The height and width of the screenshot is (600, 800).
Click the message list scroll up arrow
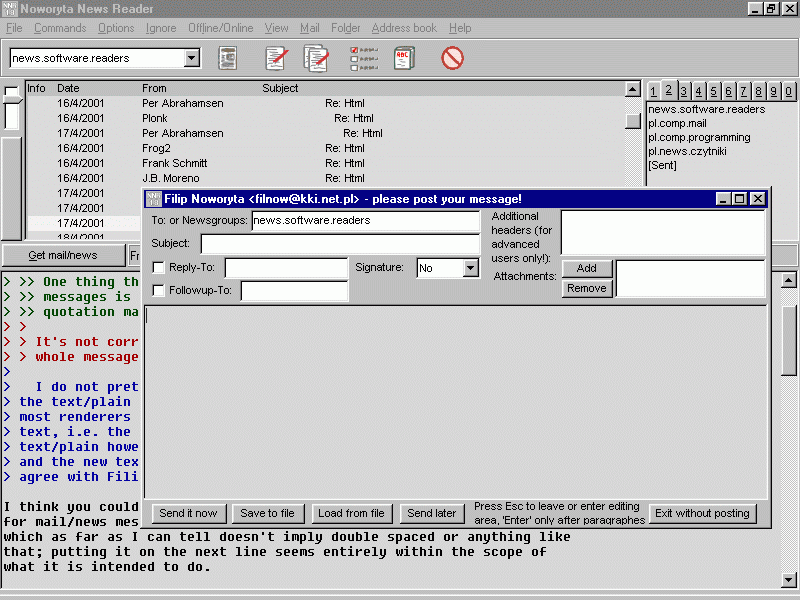click(x=633, y=89)
